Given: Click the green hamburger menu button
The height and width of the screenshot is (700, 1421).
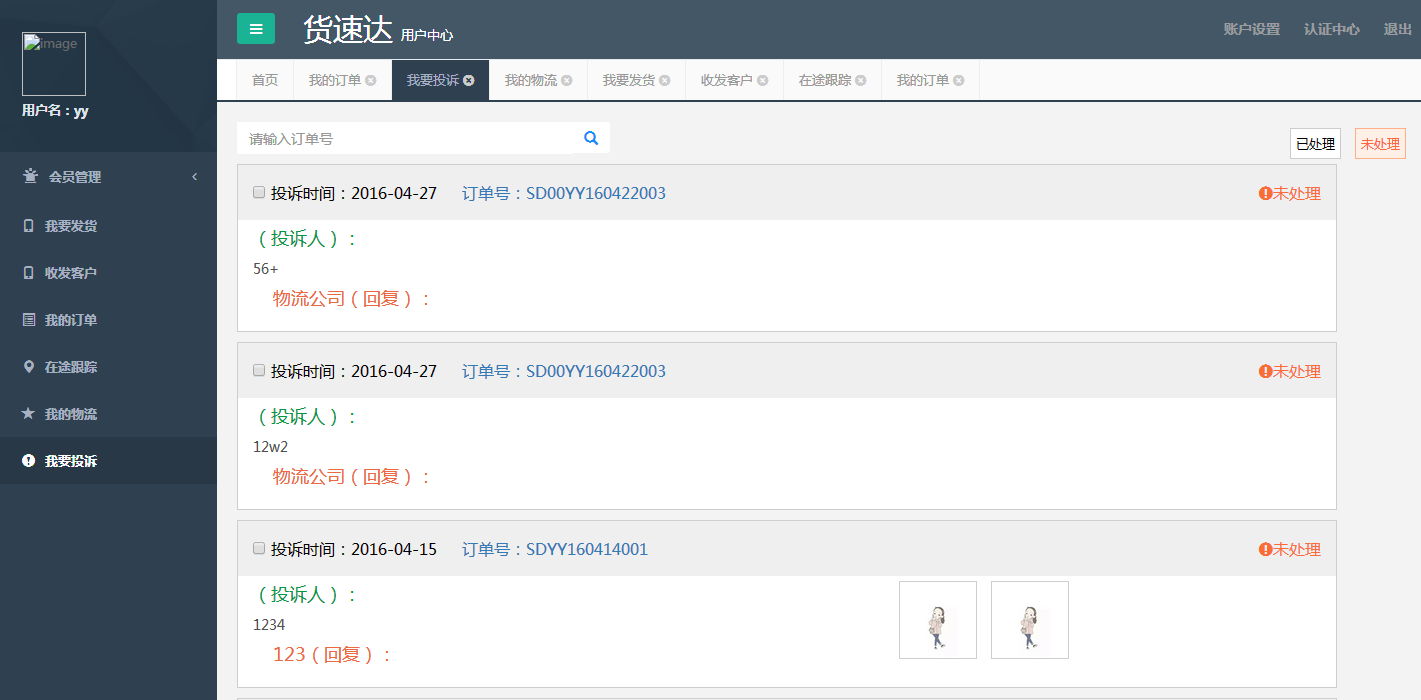Looking at the screenshot, I should 256,29.
